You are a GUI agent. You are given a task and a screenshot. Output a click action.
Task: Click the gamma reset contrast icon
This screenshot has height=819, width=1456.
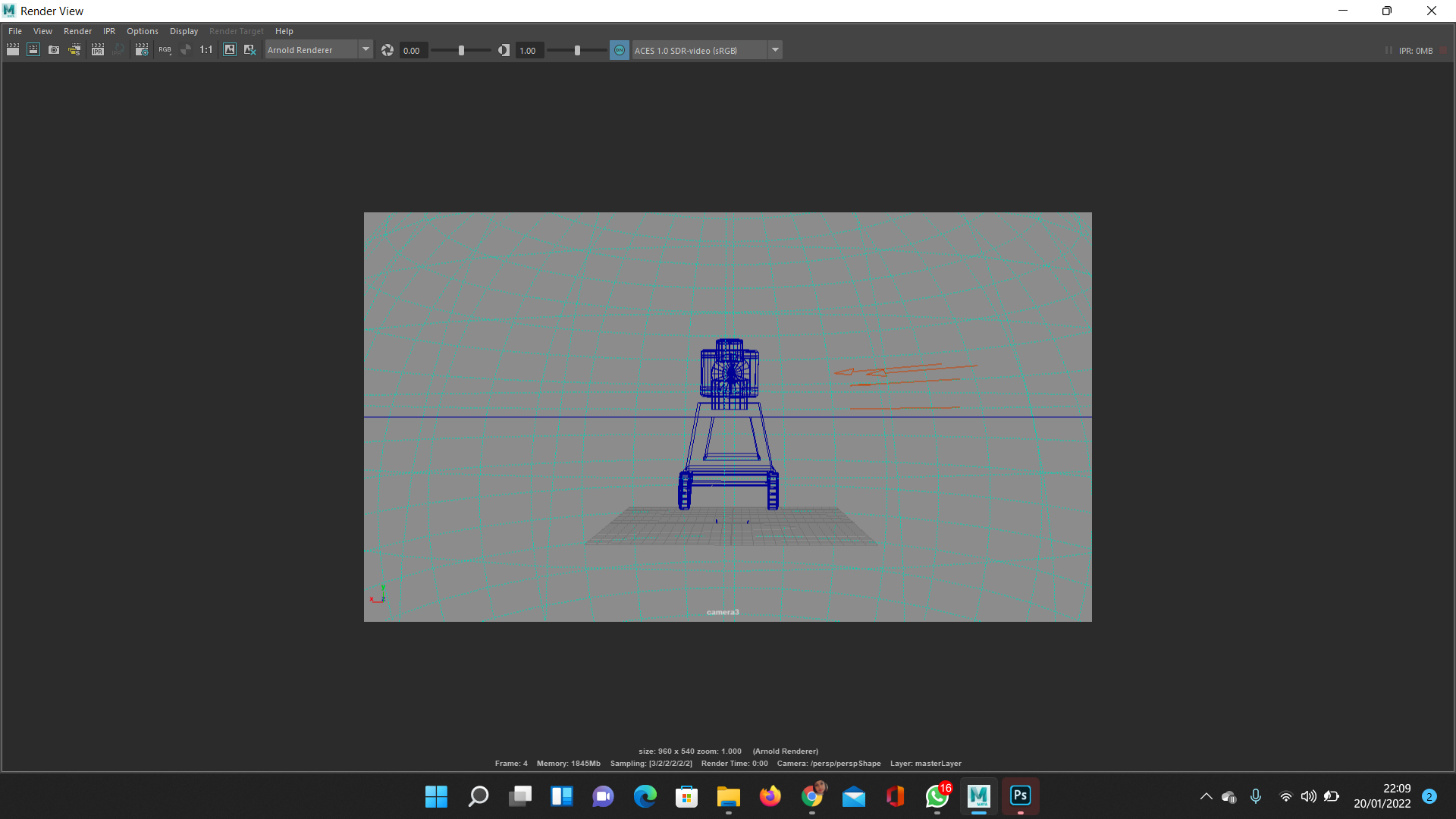click(x=504, y=50)
